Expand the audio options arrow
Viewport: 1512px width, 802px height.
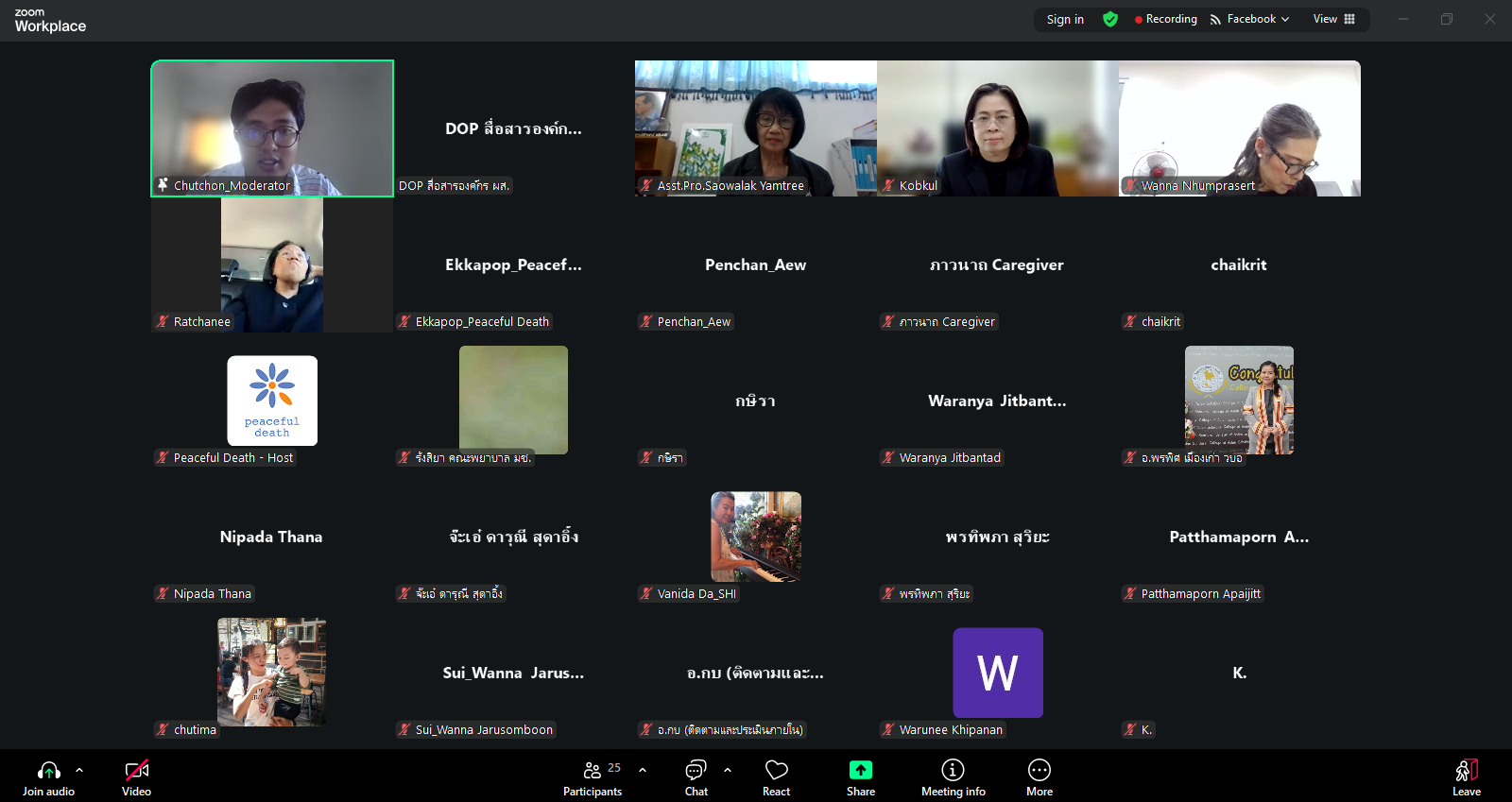point(79,770)
